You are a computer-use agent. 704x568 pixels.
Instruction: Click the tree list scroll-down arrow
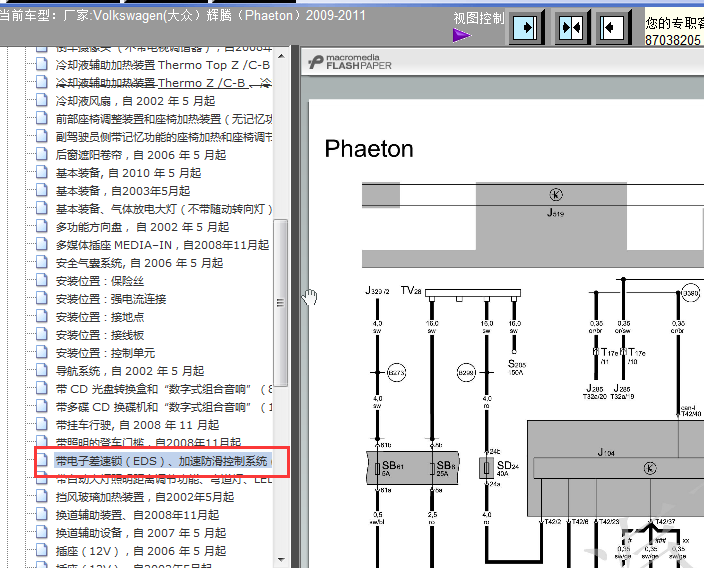click(281, 560)
